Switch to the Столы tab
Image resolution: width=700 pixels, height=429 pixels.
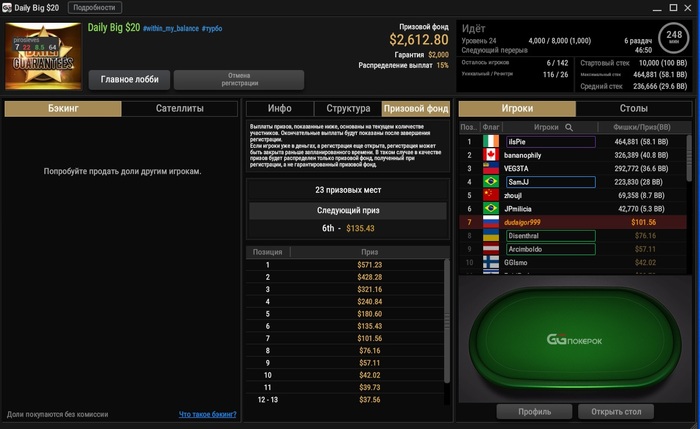coord(633,108)
